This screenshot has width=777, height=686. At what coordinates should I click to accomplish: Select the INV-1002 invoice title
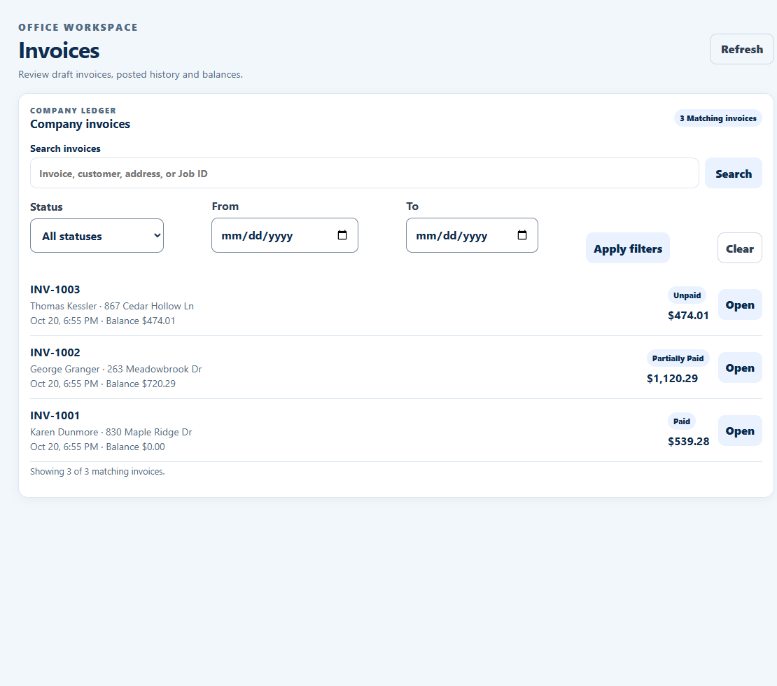pyautogui.click(x=55, y=352)
